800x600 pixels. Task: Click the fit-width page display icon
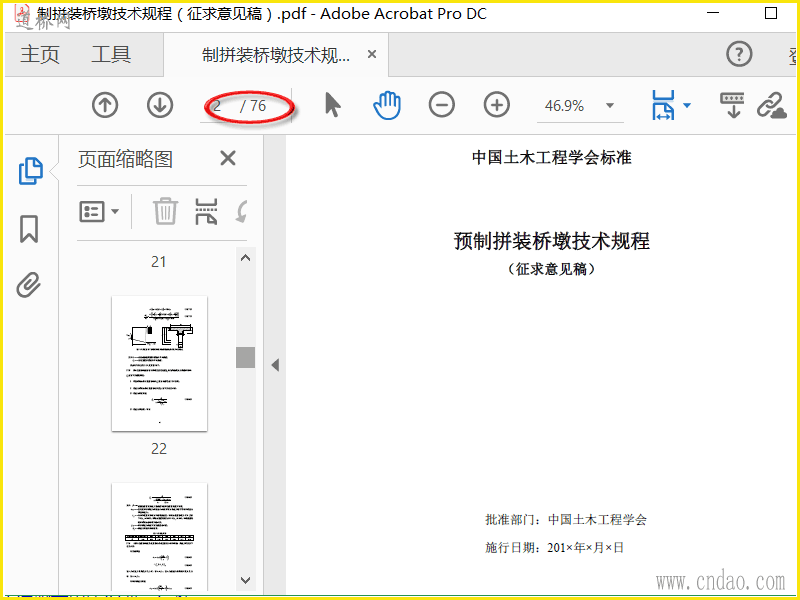coord(663,105)
